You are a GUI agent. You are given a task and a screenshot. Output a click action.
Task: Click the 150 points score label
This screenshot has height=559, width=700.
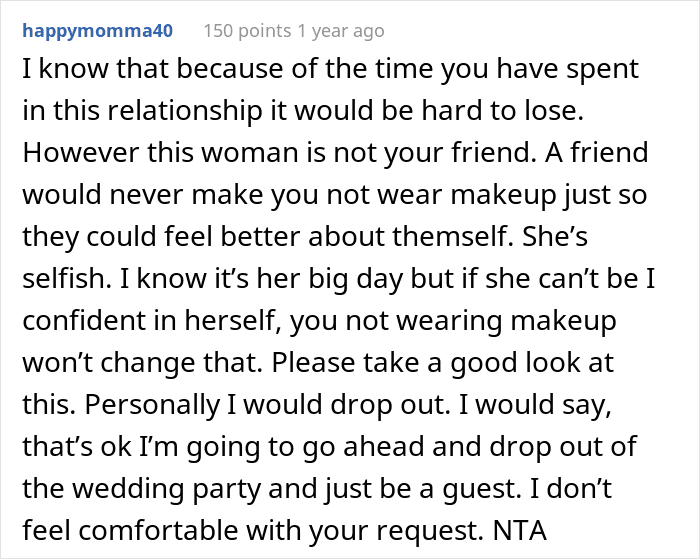click(x=247, y=31)
